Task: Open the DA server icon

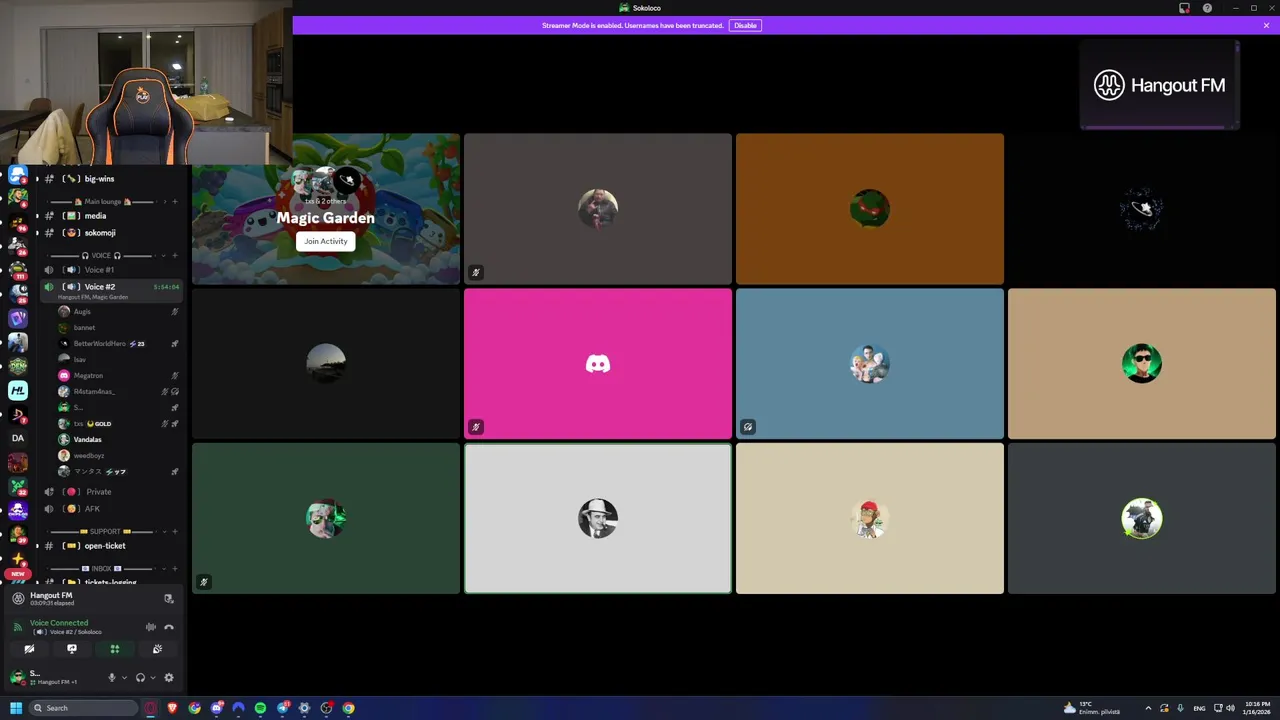Action: pyautogui.click(x=18, y=438)
